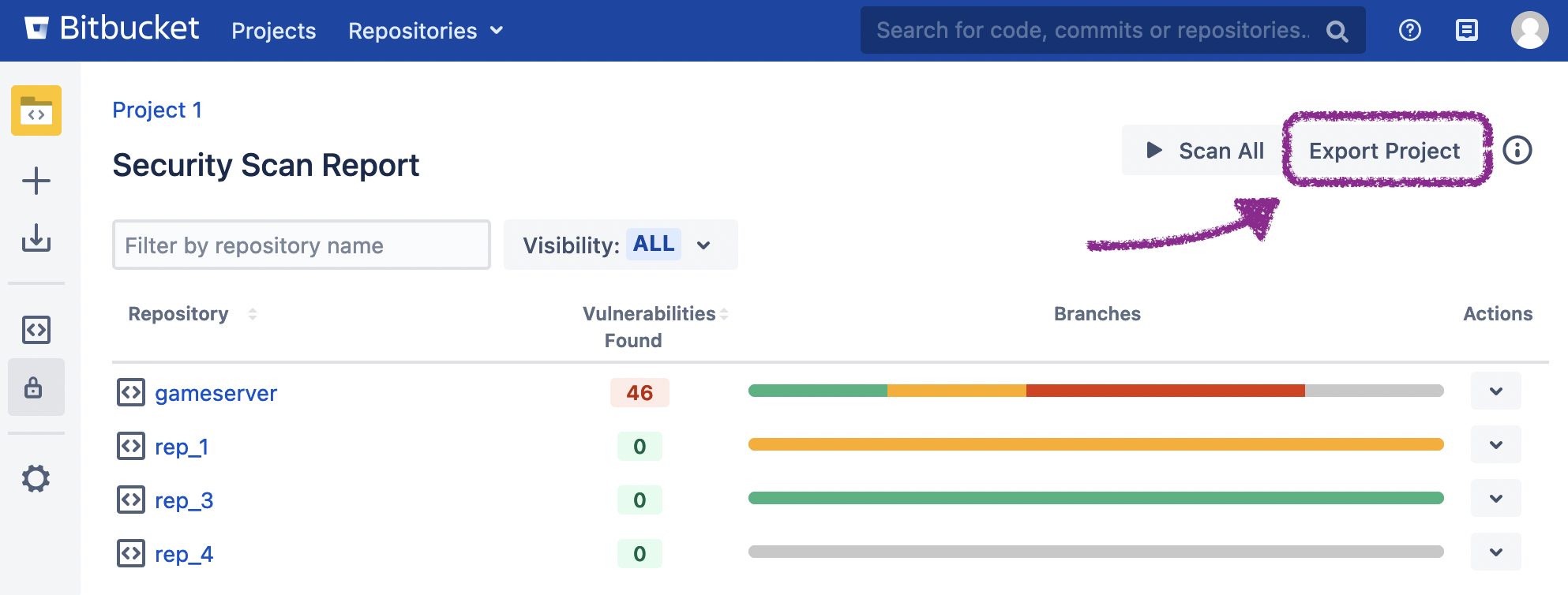
Task: Expand the actions chevron for gameserver
Action: pos(1495,391)
